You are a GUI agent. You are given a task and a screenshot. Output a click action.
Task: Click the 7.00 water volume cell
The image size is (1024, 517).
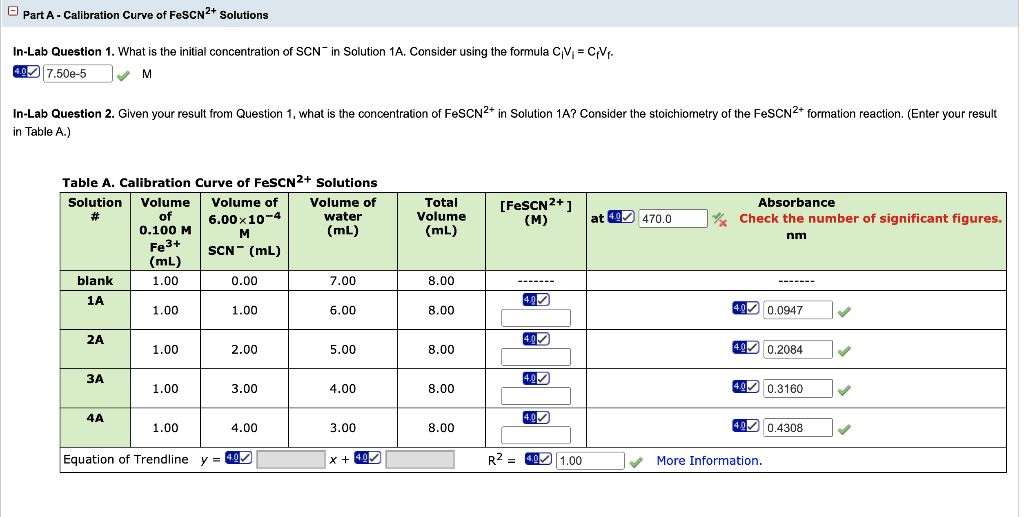coord(343,281)
